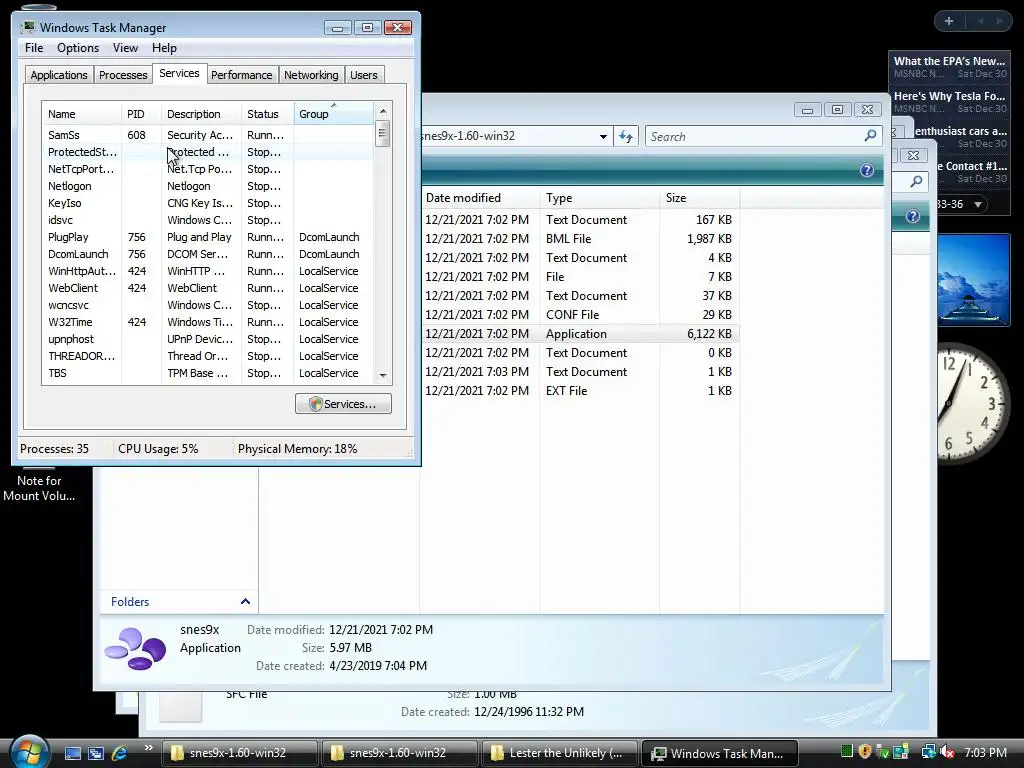Select the BML File row in Explorer

click(x=580, y=238)
